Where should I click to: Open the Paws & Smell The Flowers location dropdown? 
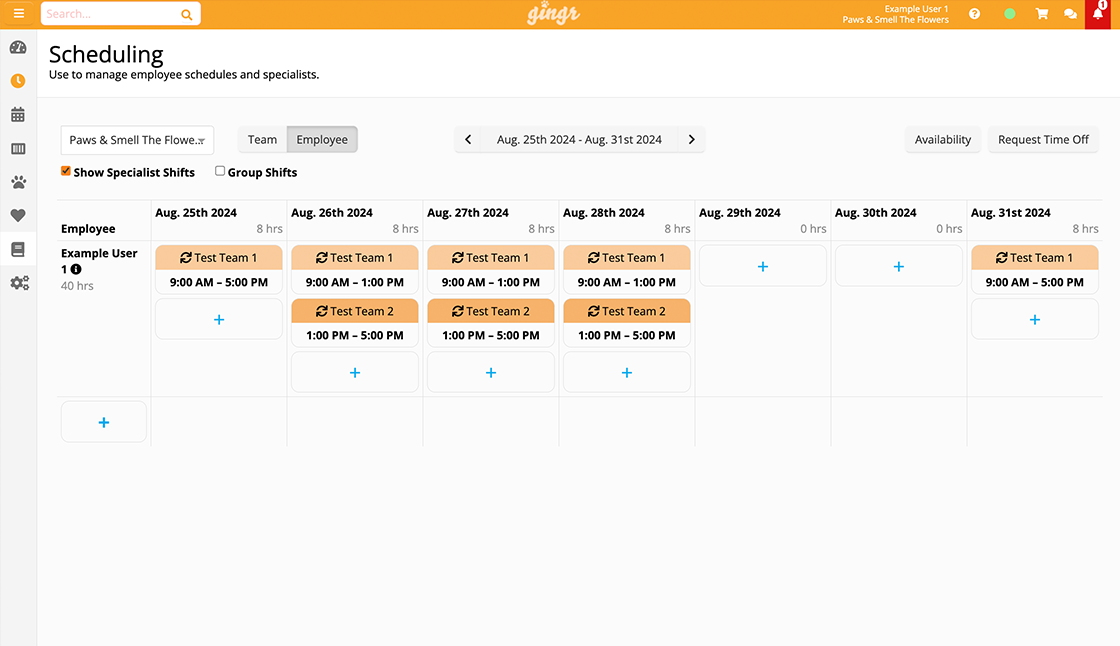coord(137,140)
